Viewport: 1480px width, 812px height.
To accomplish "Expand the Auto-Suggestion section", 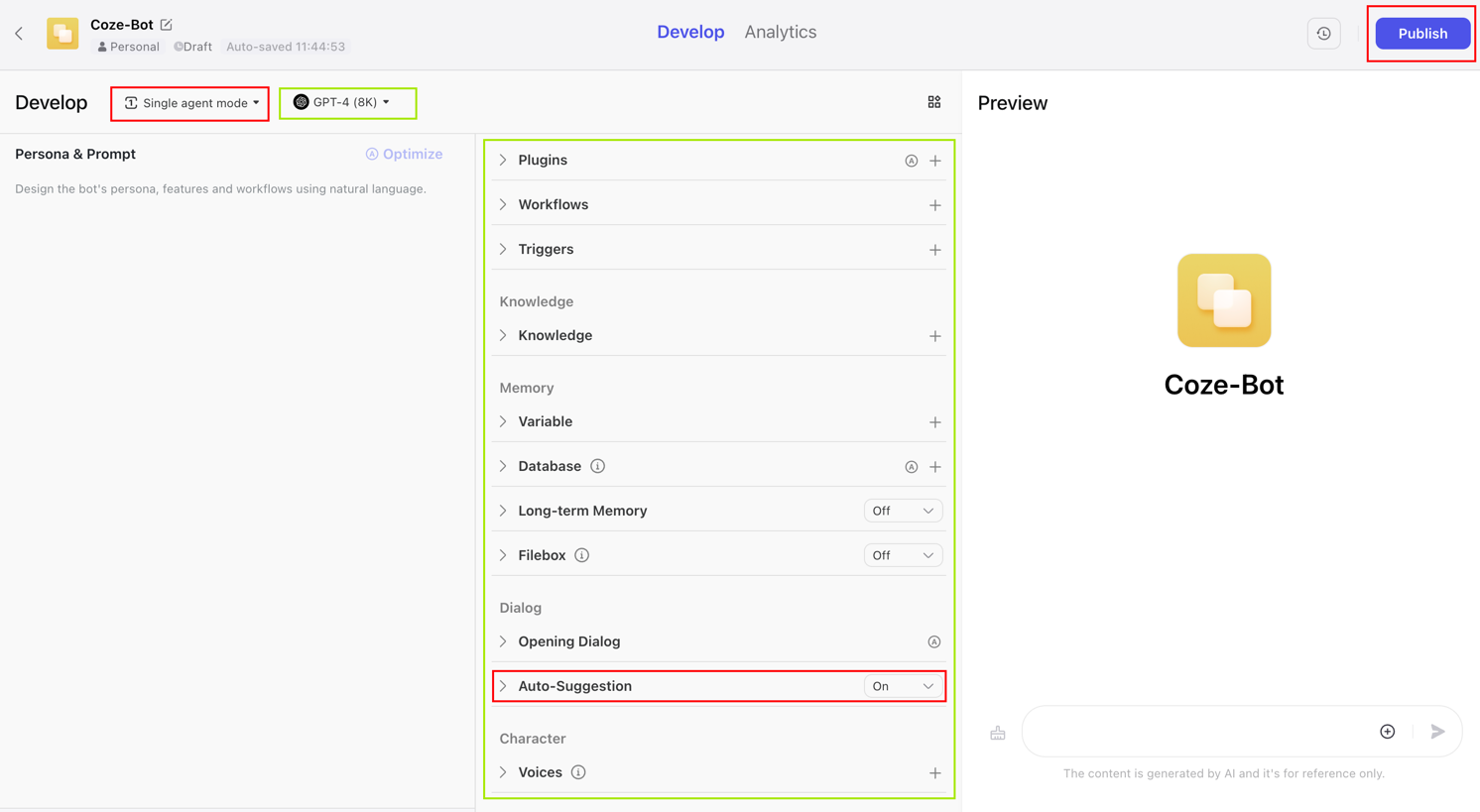I will tap(503, 686).
